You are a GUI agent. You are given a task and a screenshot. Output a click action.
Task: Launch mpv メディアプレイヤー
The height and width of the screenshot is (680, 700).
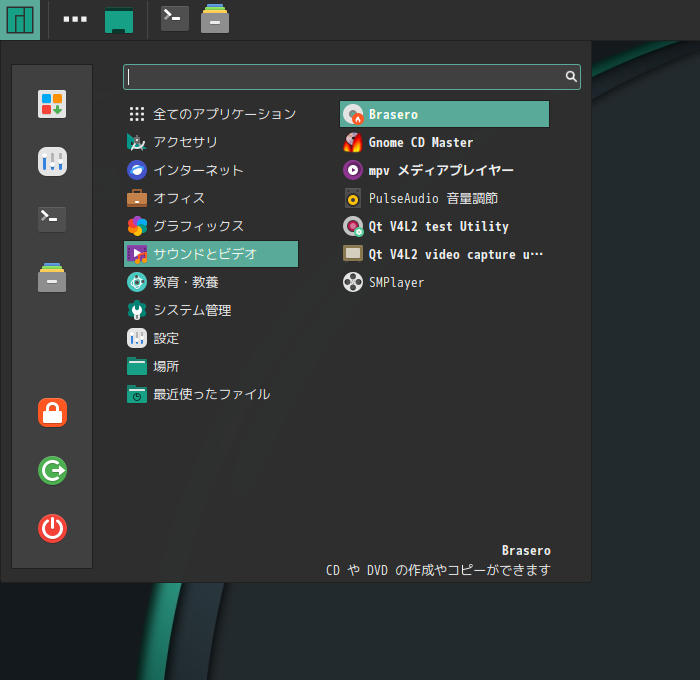445,170
